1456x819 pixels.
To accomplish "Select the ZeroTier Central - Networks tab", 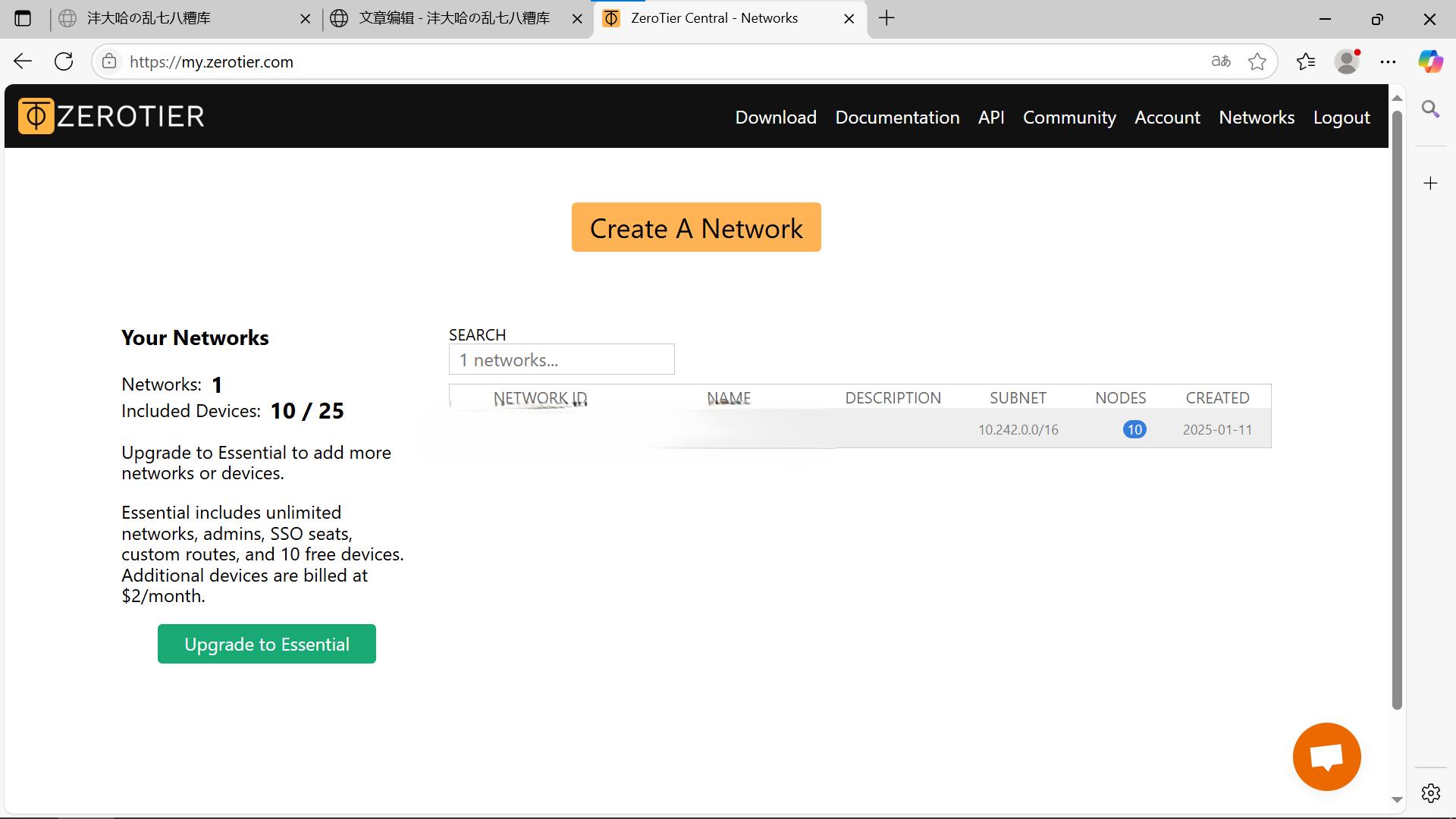I will (730, 18).
